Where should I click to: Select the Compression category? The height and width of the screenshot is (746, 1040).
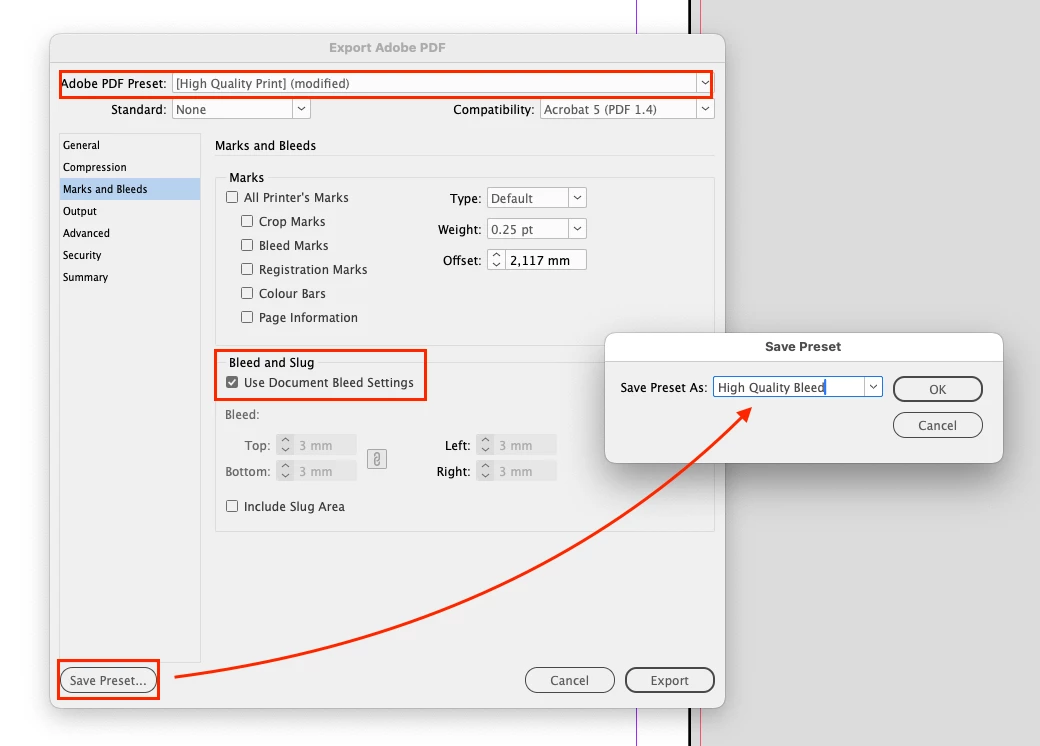coord(129,167)
